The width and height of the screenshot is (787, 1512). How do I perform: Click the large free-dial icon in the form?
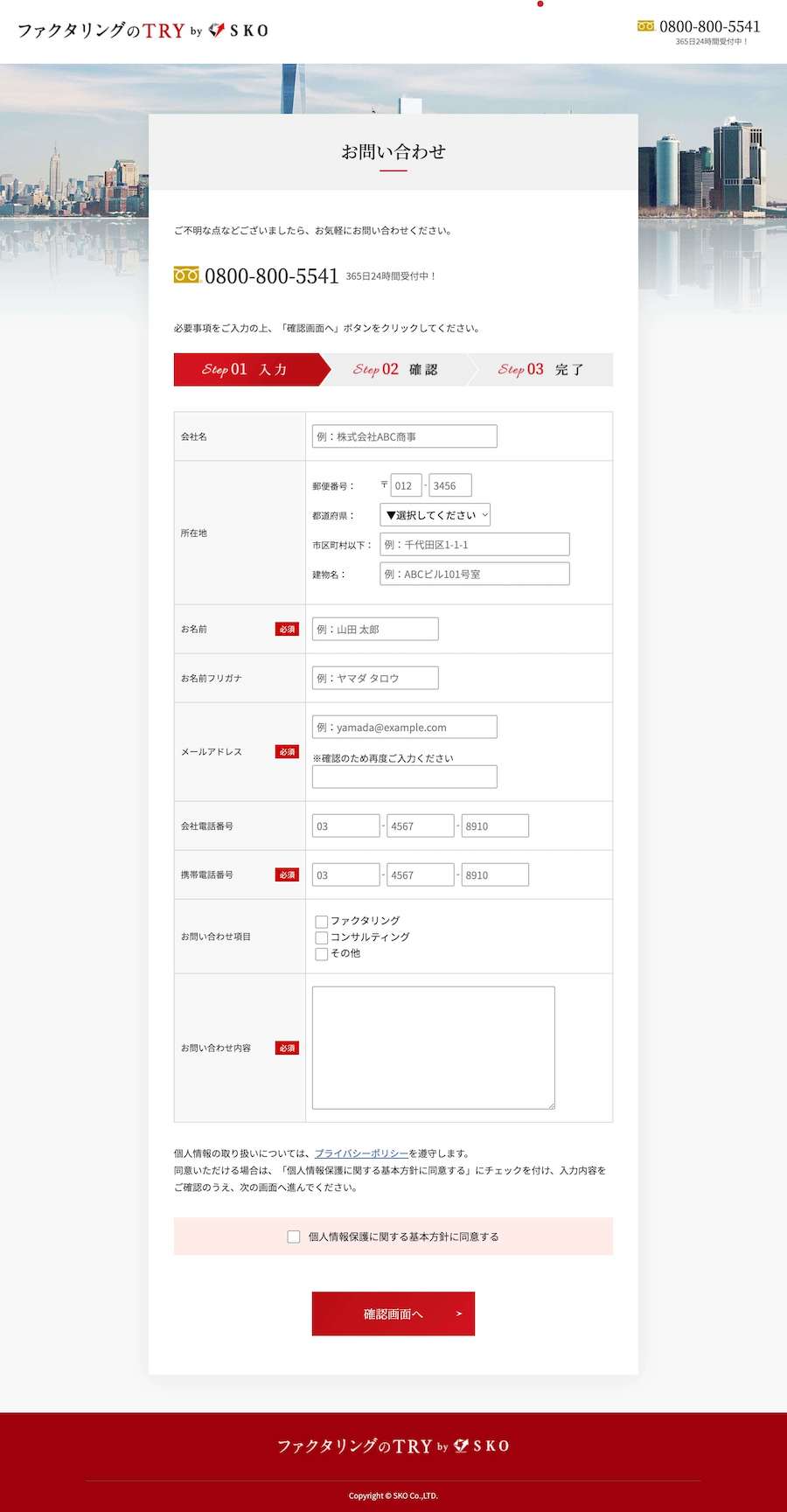(x=186, y=275)
